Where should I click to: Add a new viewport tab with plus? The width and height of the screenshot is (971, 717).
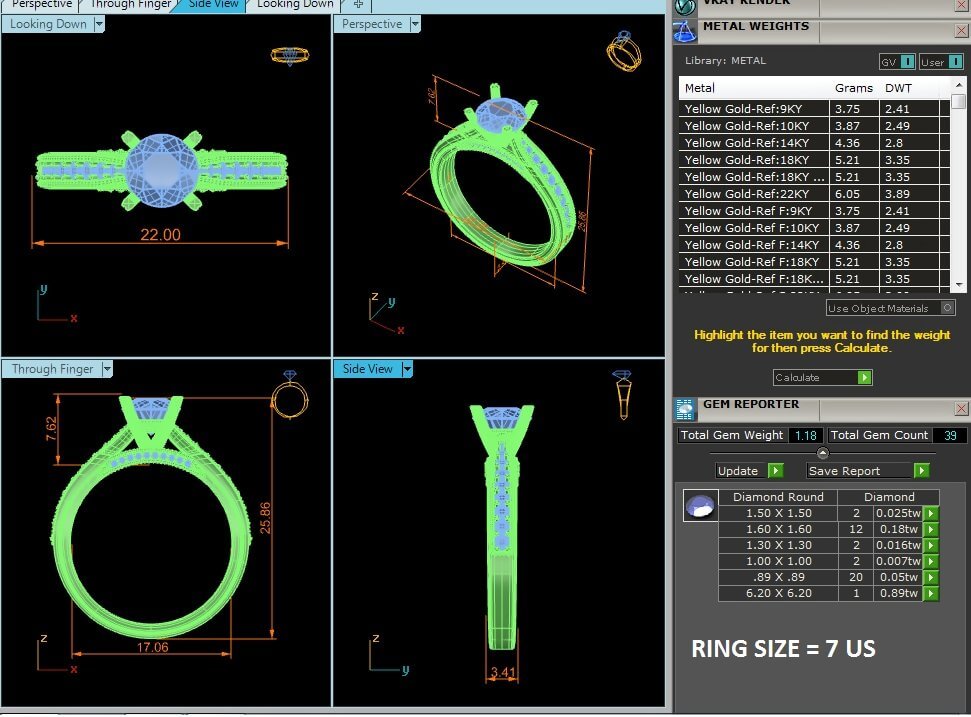(359, 5)
